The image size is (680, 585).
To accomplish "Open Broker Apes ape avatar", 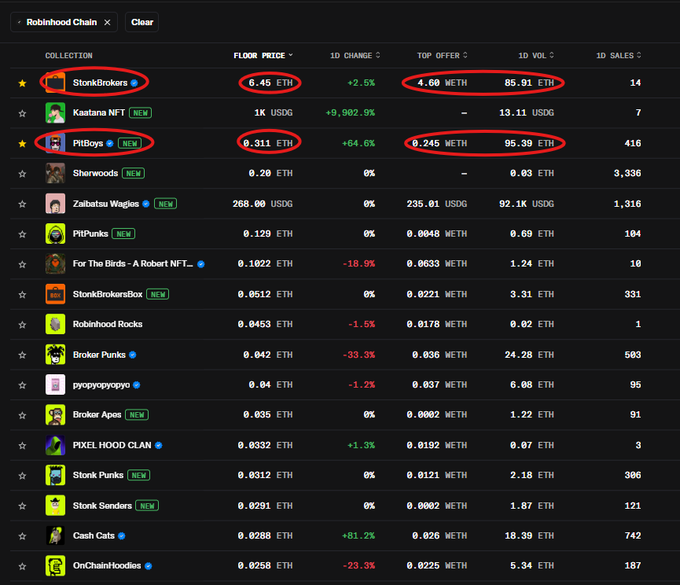I will 56,415.
